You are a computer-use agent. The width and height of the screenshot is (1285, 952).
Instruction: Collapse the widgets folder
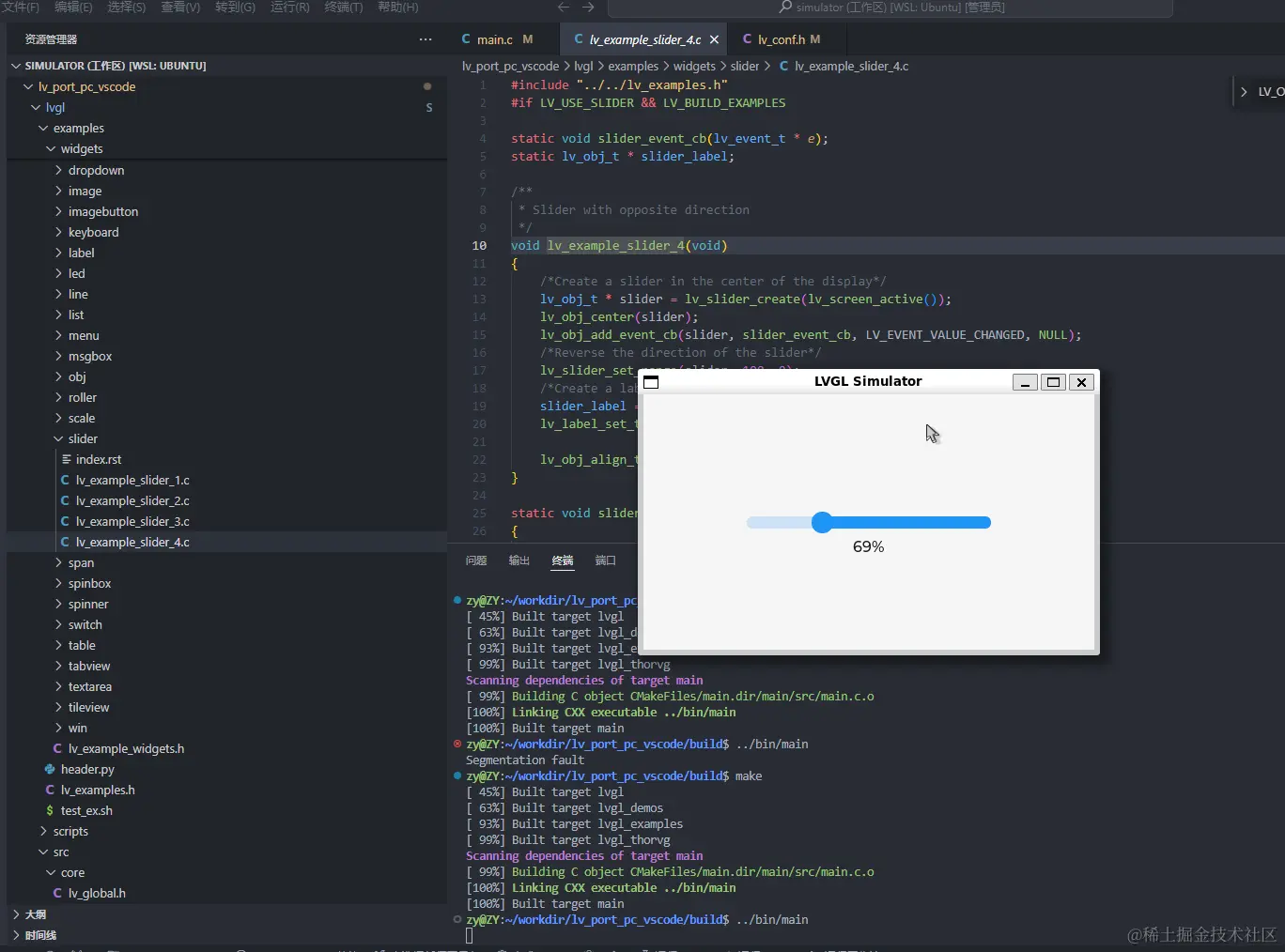(51, 148)
